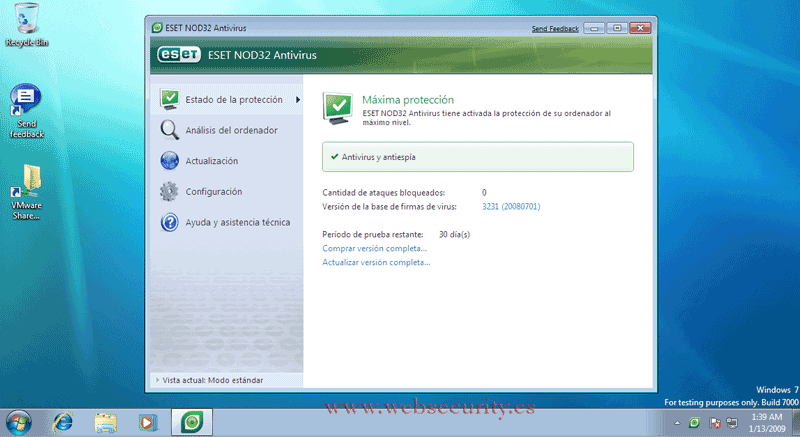Image resolution: width=800 pixels, height=437 pixels.
Task: Toggle Vista actual: Modo estándar view switcher
Action: tap(210, 380)
